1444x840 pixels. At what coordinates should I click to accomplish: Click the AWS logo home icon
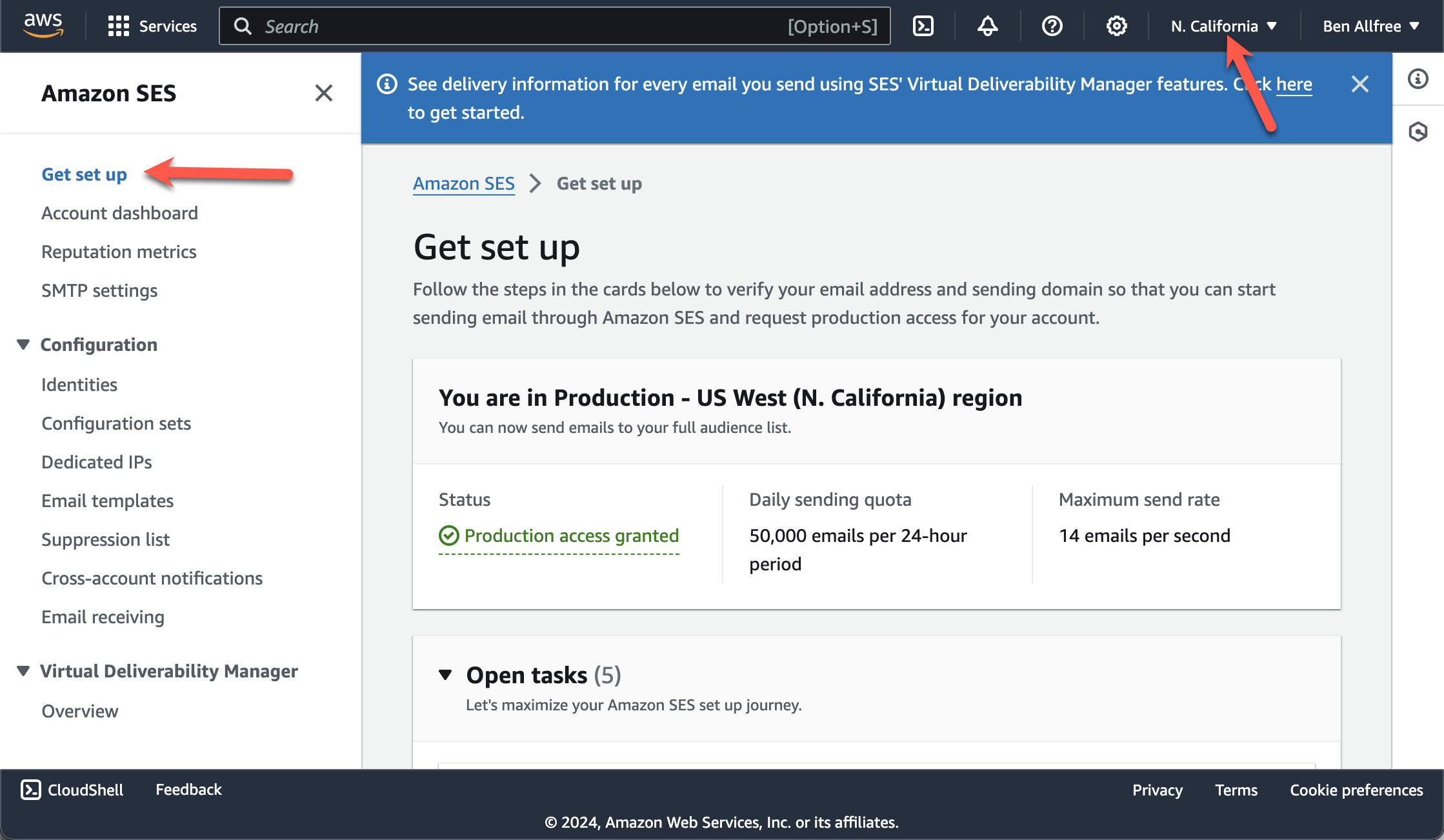43,25
